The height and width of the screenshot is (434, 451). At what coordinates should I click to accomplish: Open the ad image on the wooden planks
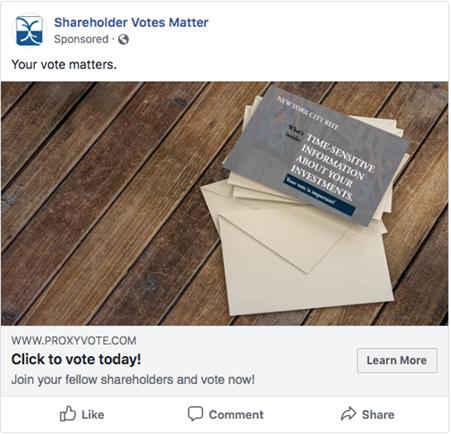[225, 203]
